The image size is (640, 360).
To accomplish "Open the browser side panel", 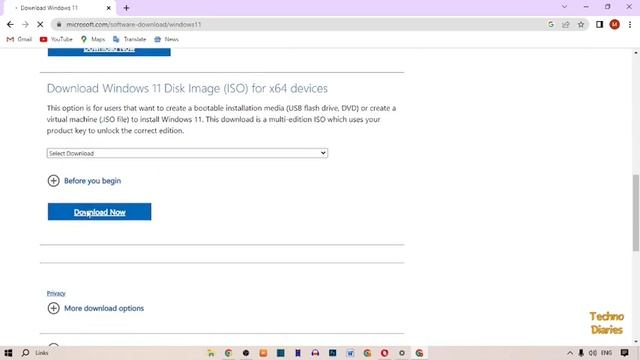I will click(x=599, y=24).
